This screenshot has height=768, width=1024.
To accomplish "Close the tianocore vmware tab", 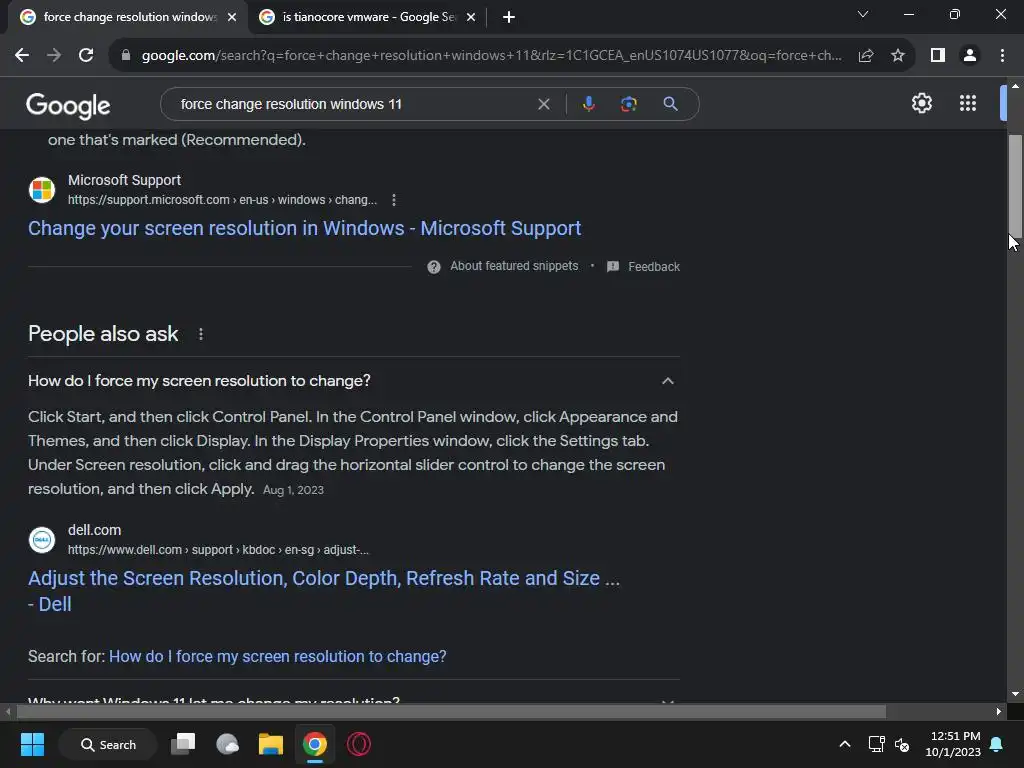I will tap(471, 17).
